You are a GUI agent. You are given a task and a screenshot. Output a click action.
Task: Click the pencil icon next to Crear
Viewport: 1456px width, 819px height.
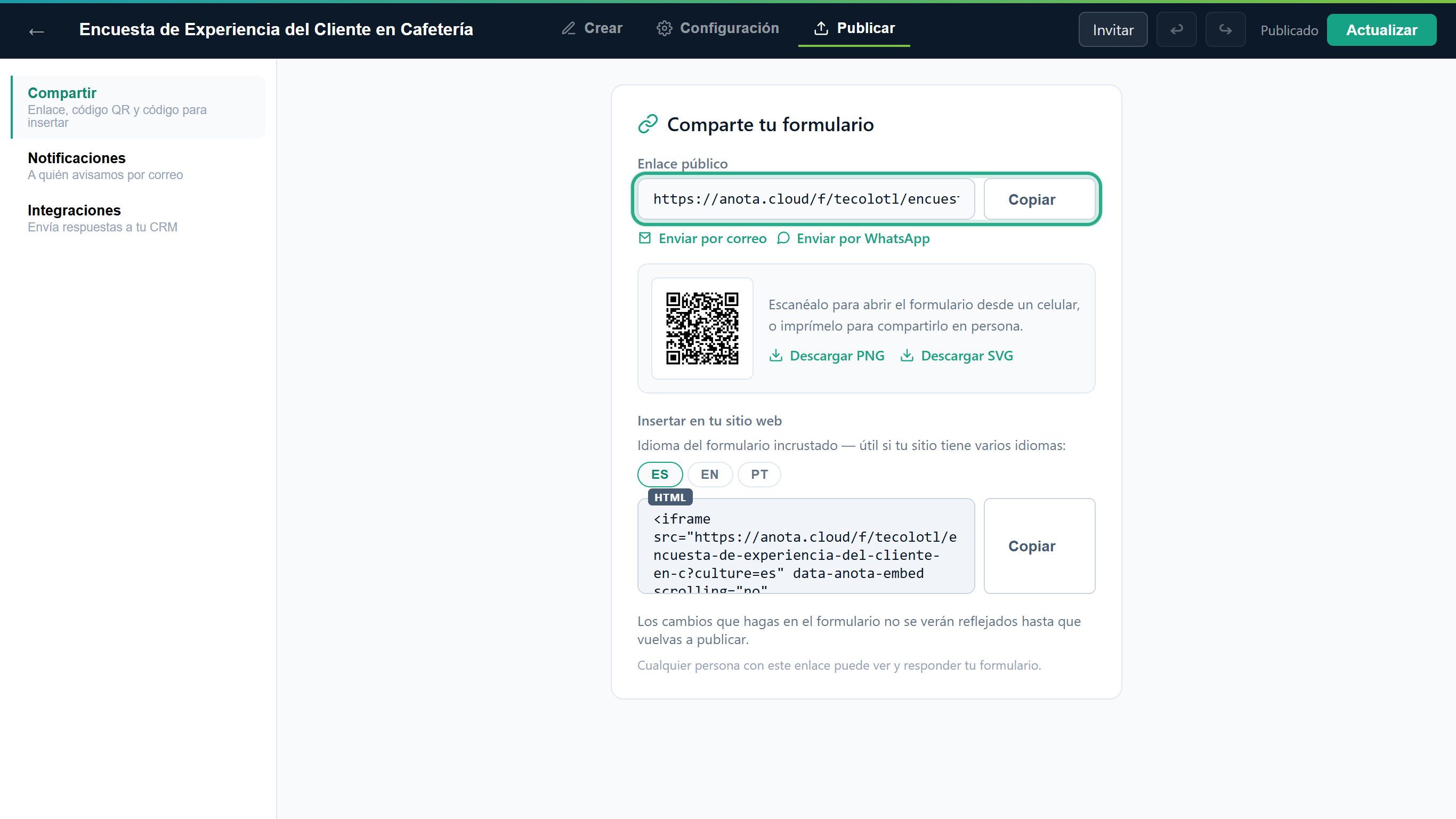pos(569,28)
